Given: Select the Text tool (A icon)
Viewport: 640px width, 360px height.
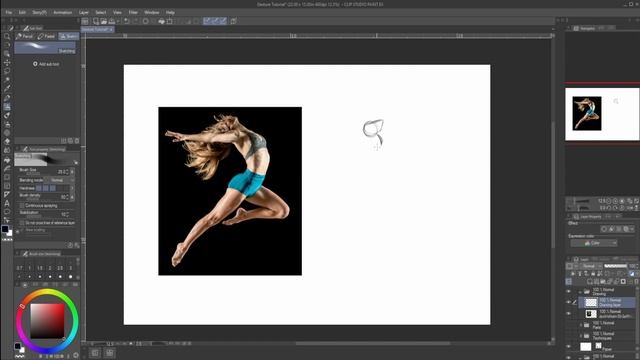Looking at the screenshot, I should 7,203.
